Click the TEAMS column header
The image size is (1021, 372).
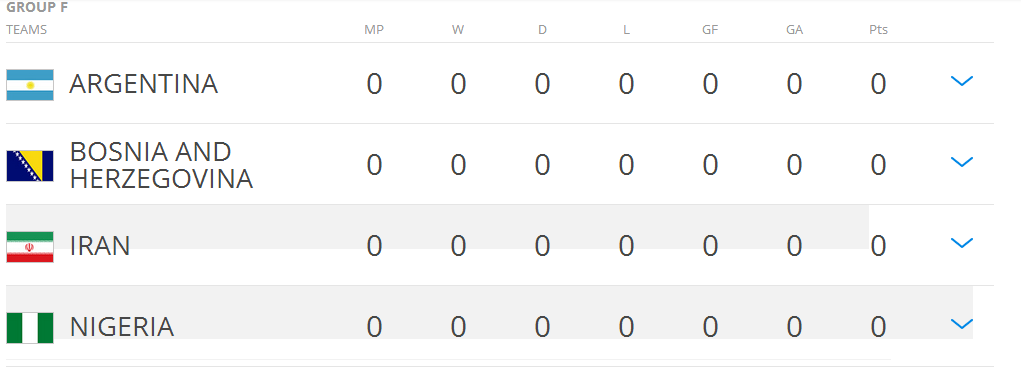click(27, 30)
